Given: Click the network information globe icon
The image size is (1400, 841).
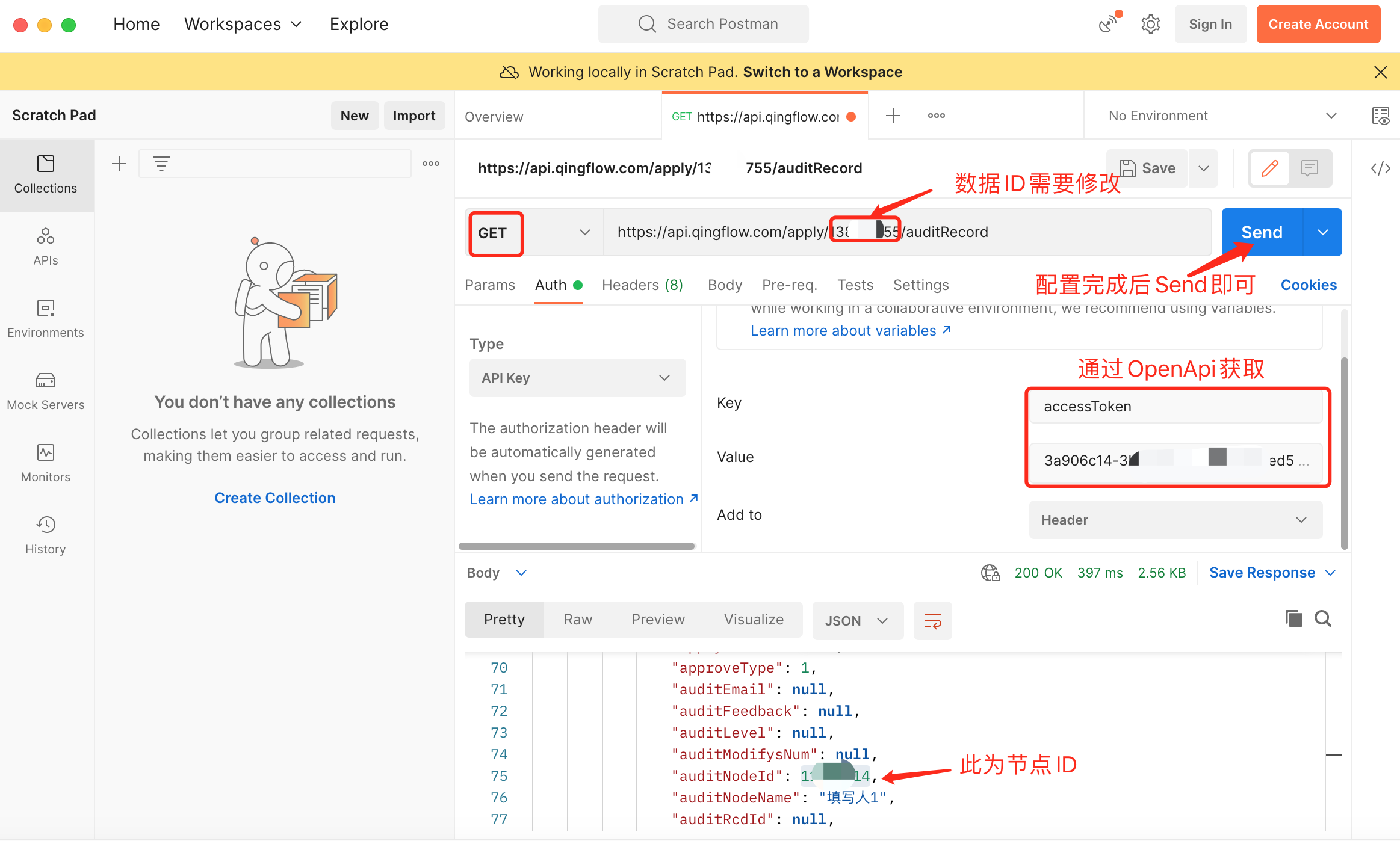Looking at the screenshot, I should (991, 573).
